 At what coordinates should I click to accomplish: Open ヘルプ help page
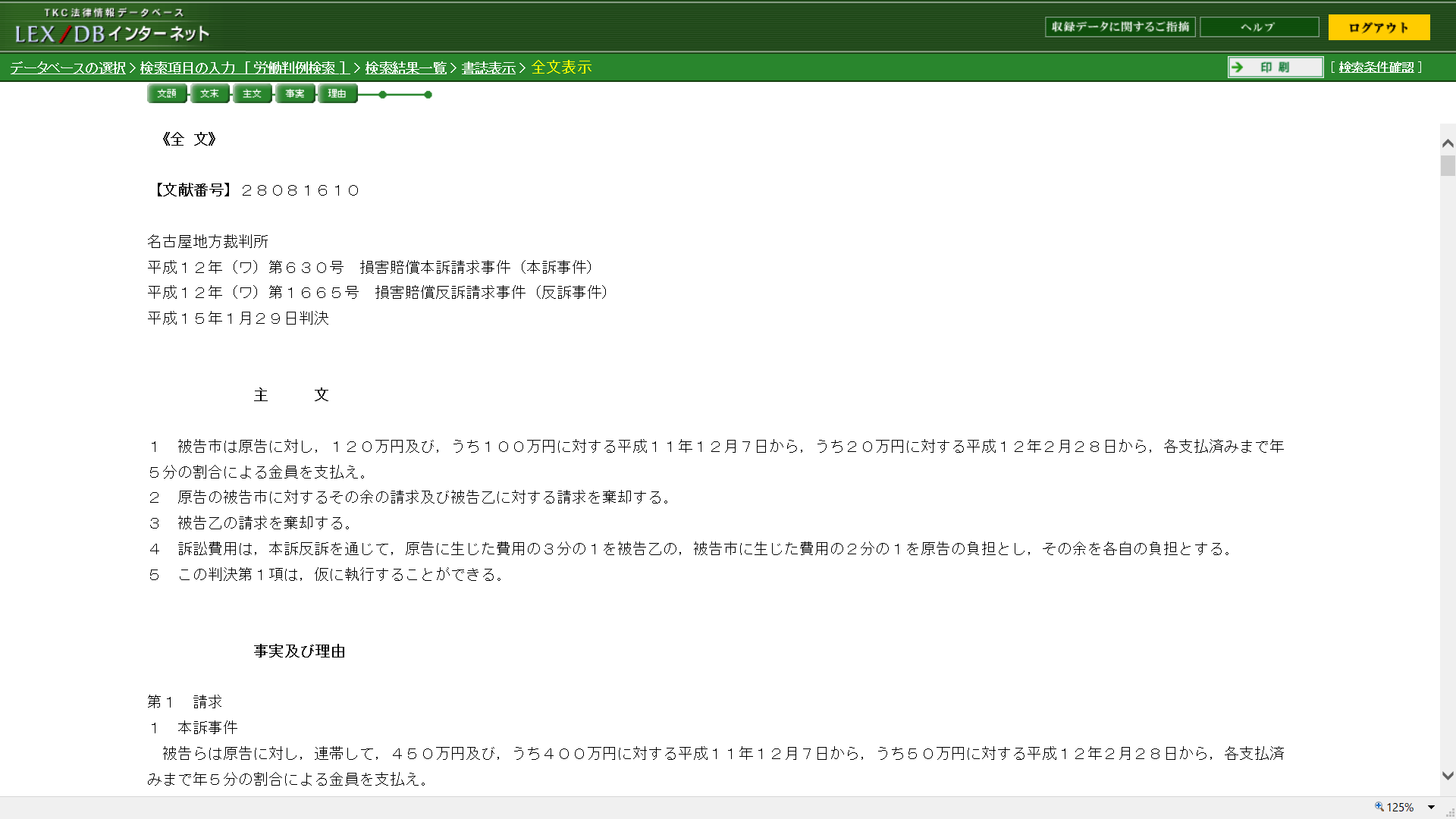coord(1259,27)
